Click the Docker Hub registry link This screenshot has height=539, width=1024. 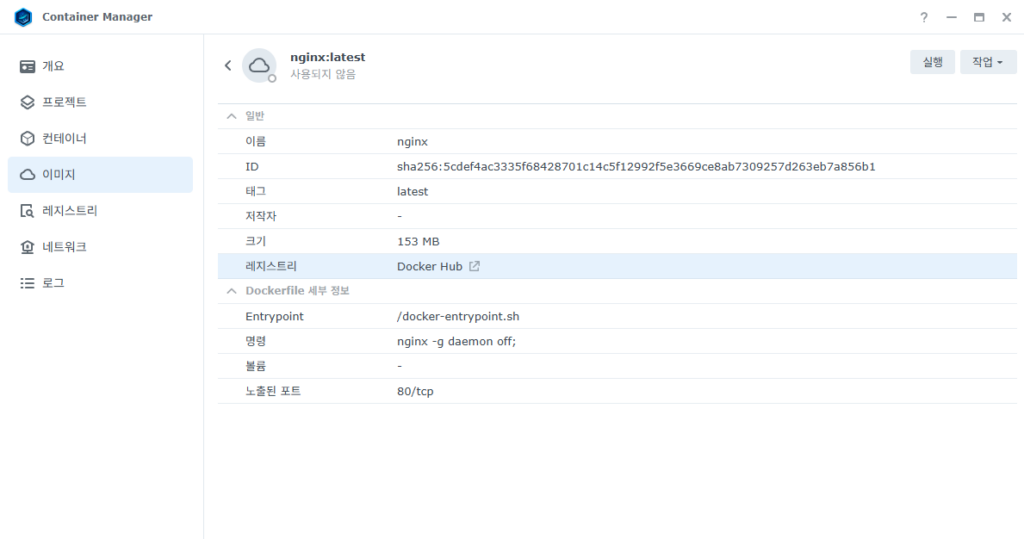429,267
